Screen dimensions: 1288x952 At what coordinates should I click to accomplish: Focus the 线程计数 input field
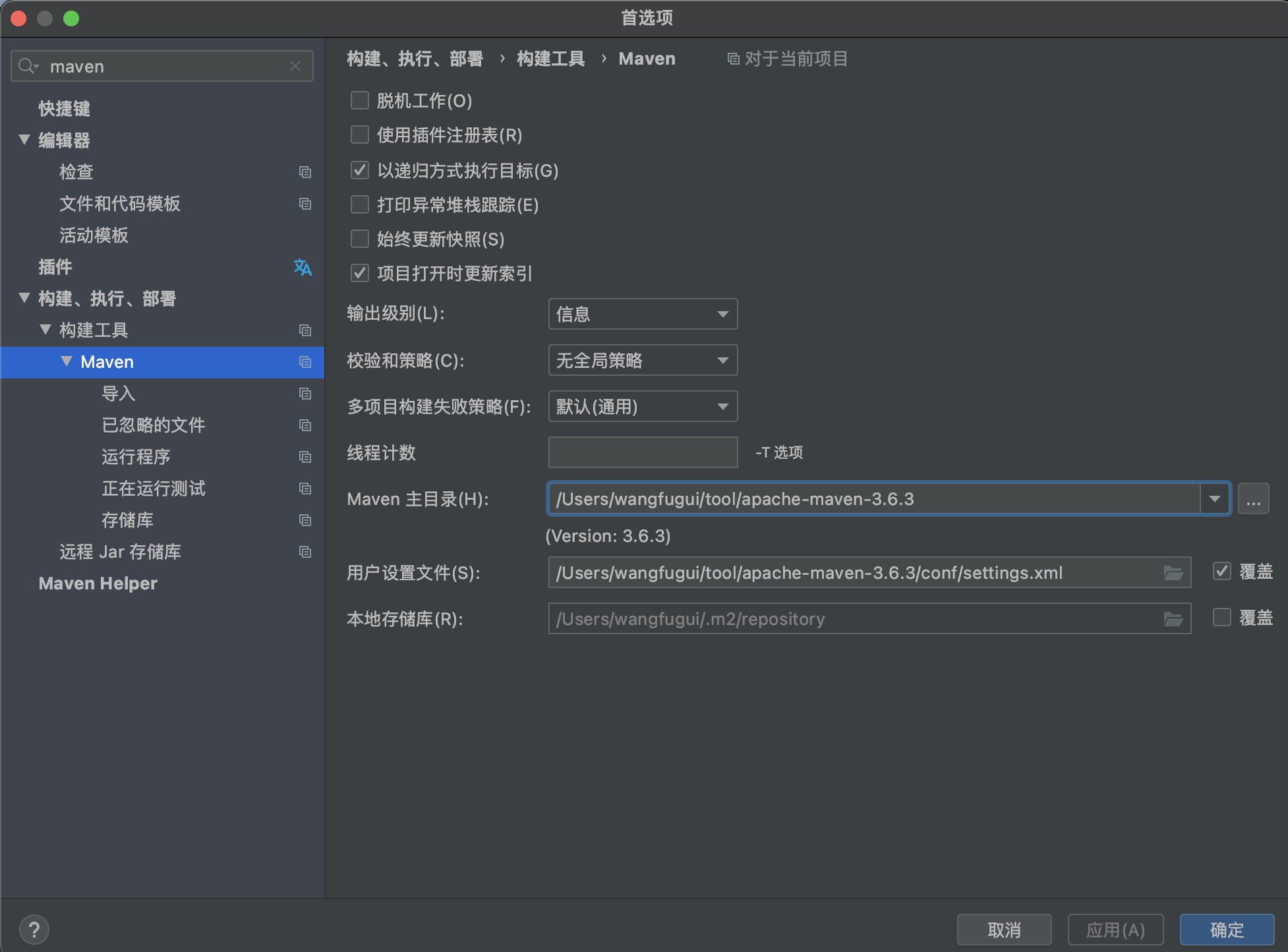tap(643, 452)
